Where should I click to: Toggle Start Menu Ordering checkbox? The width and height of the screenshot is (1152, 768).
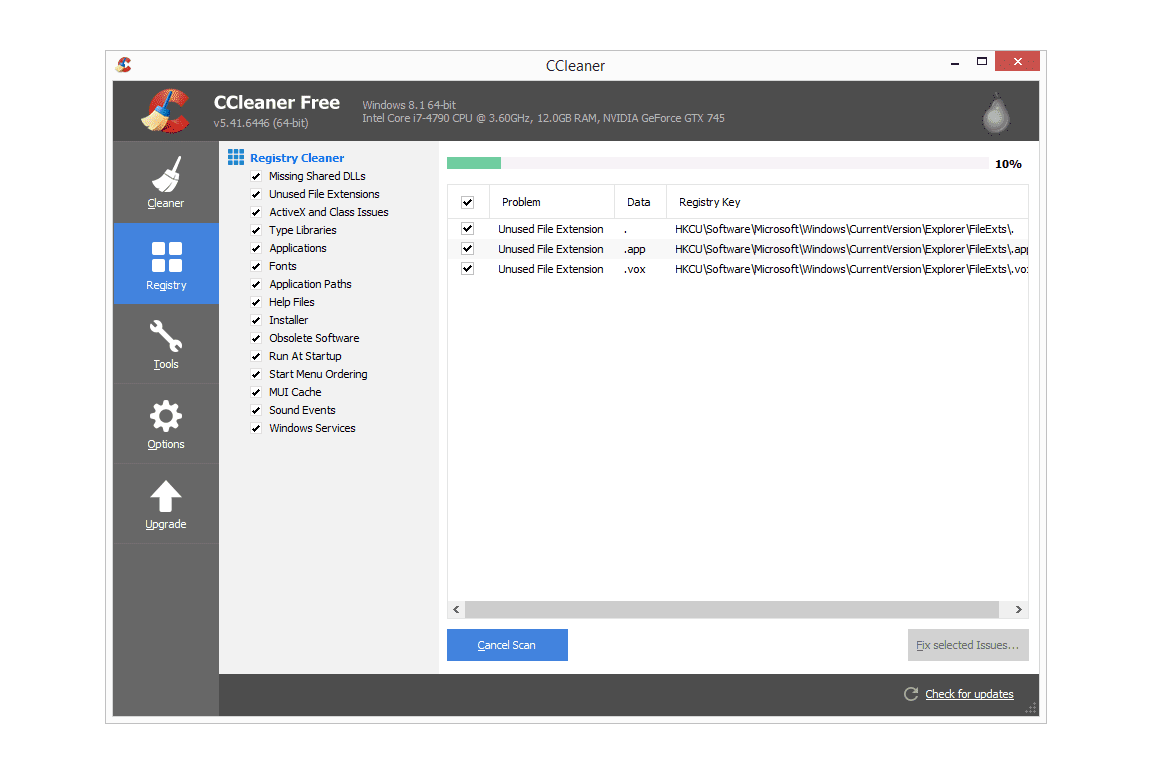click(256, 374)
